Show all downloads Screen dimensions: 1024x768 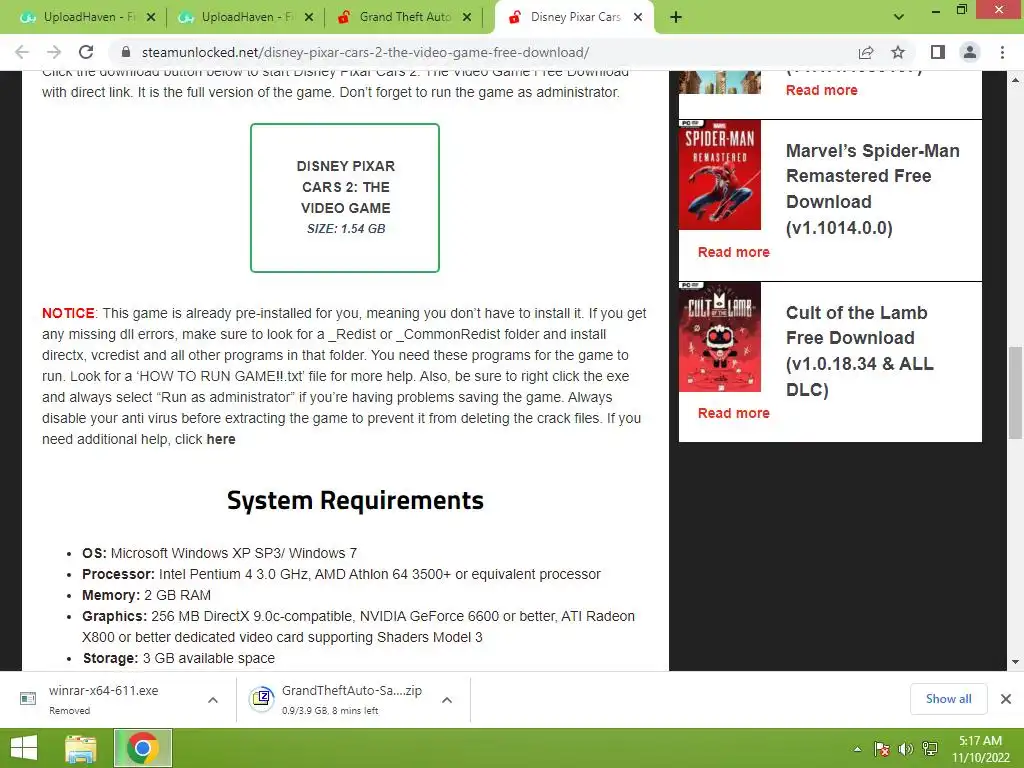click(948, 699)
